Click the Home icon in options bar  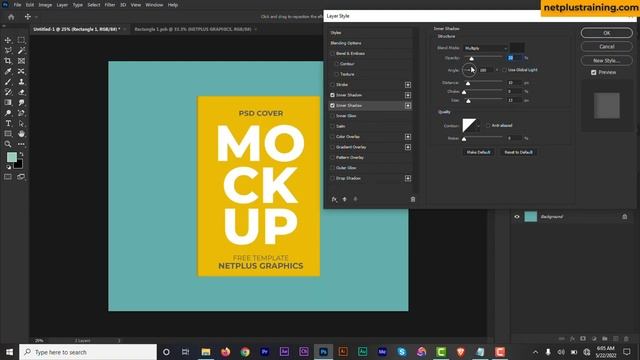[11, 17]
